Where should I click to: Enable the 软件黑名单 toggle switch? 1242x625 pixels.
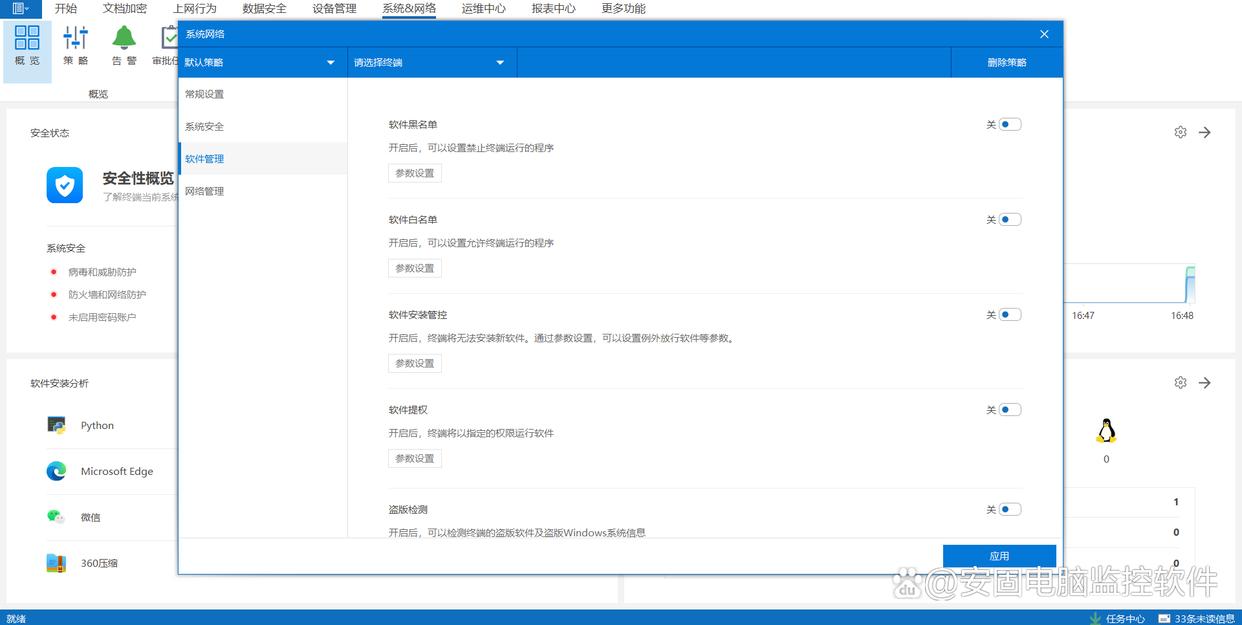(1009, 125)
